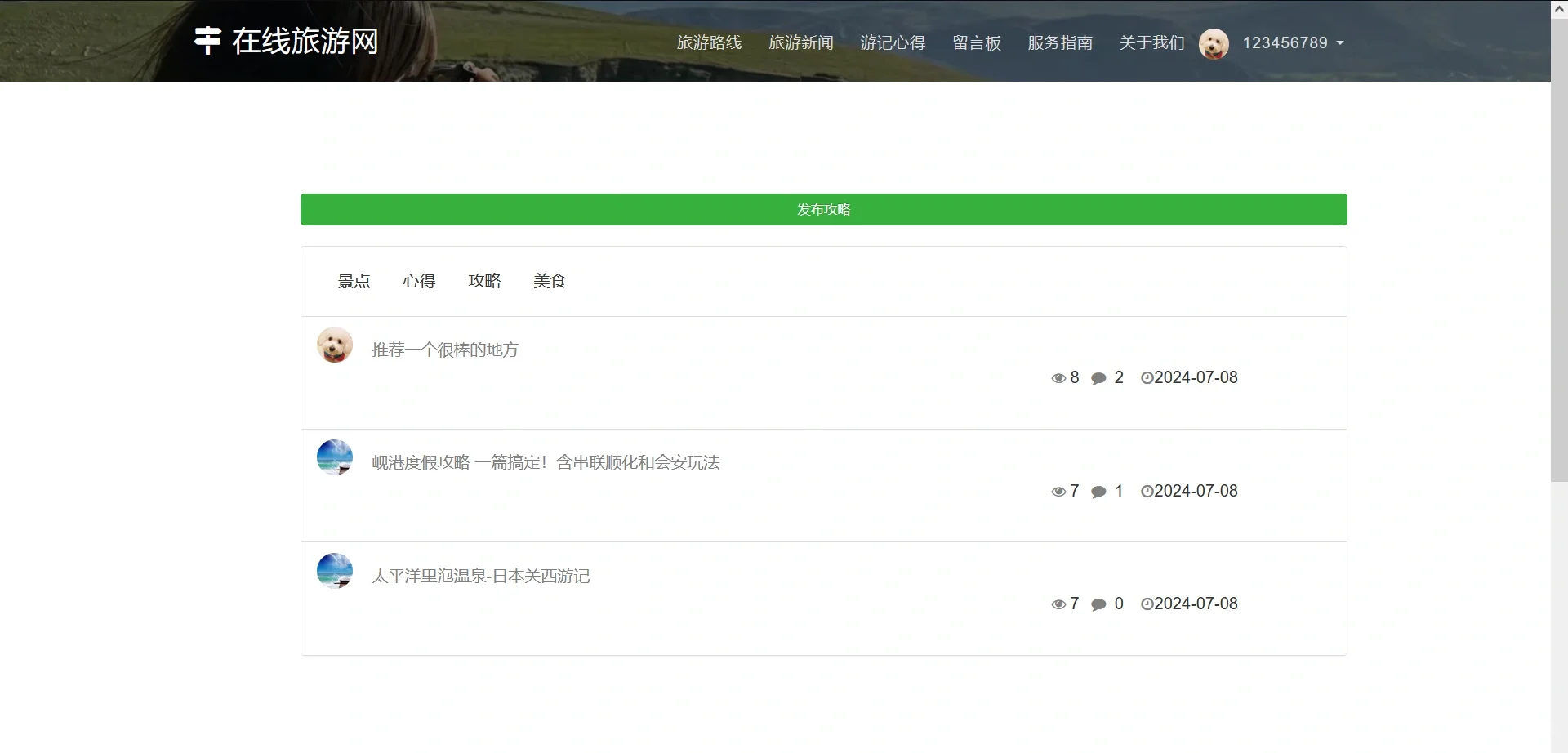Screen dimensions: 1568x753
Task: Click the puppy avatar of the first post
Action: pyautogui.click(x=335, y=345)
